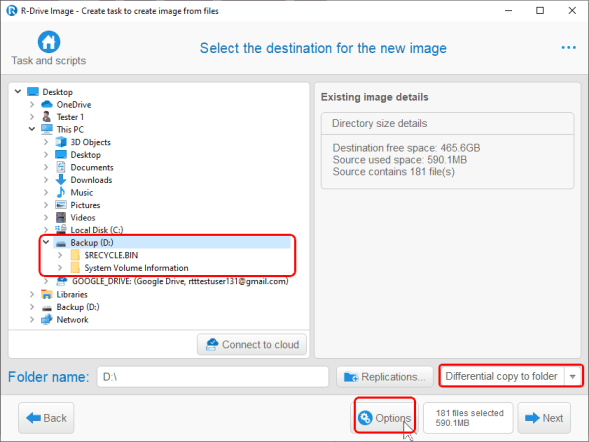Click the Pictures icon

point(60,205)
